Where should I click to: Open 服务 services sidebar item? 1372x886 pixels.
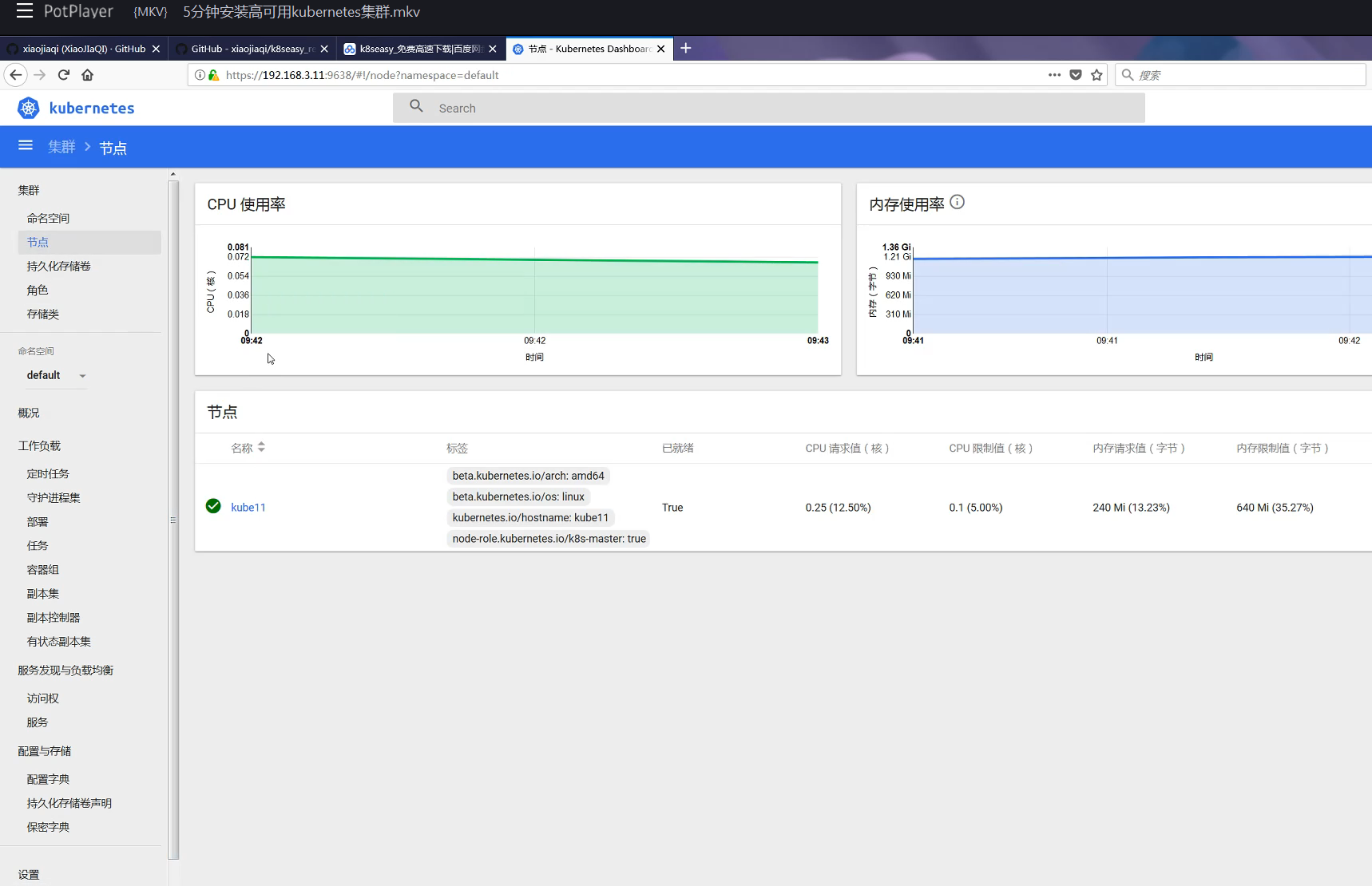38,722
